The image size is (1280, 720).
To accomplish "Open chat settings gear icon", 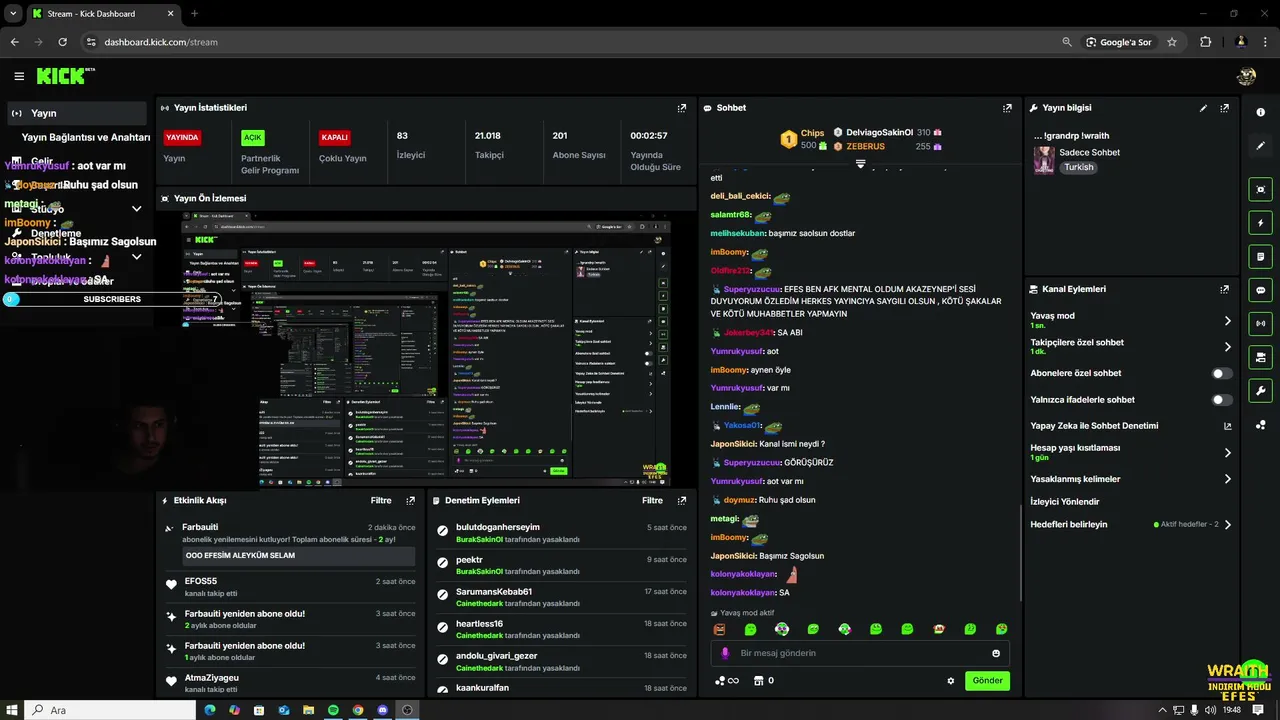I will pos(951,681).
